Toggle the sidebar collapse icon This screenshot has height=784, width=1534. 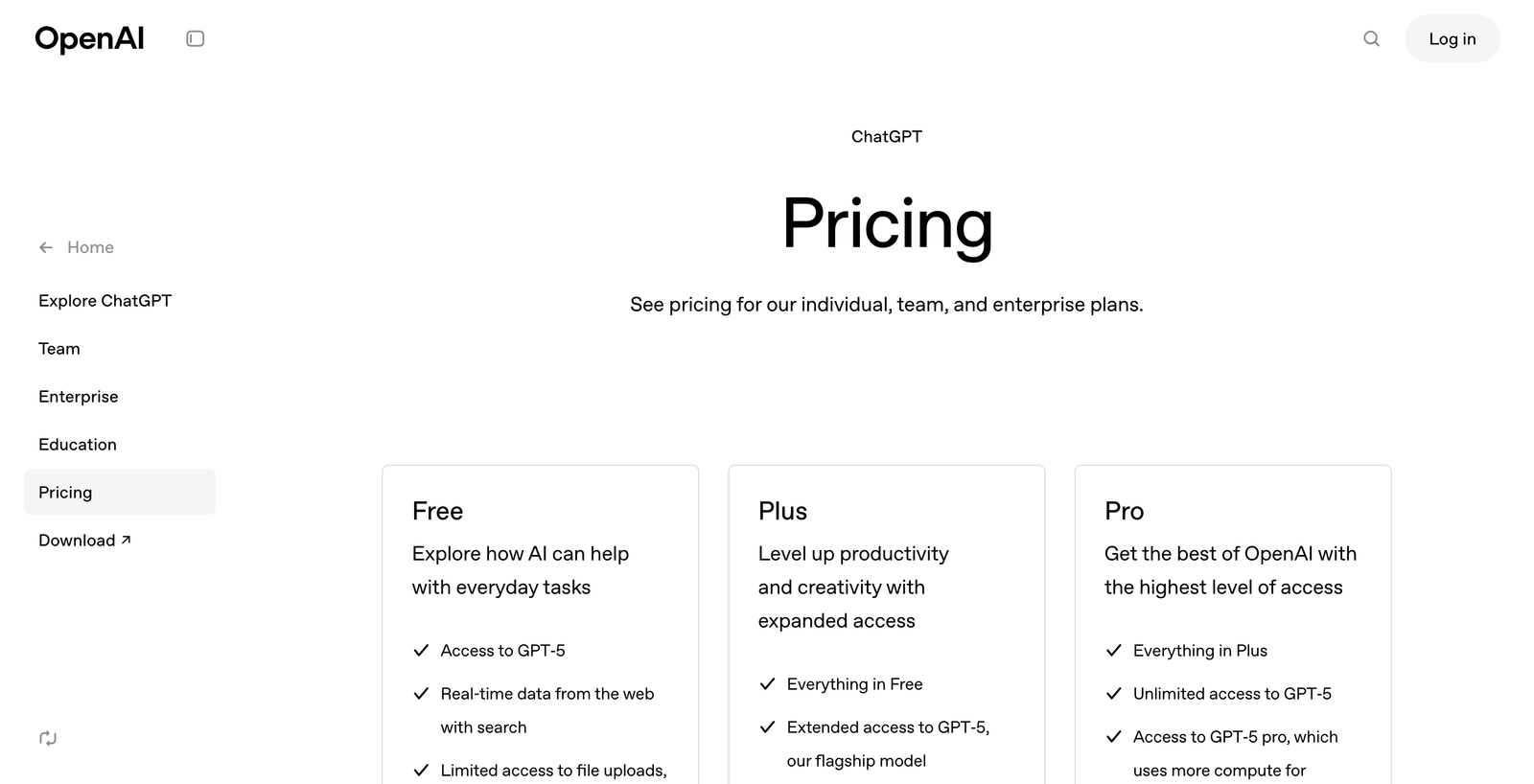pyautogui.click(x=195, y=38)
